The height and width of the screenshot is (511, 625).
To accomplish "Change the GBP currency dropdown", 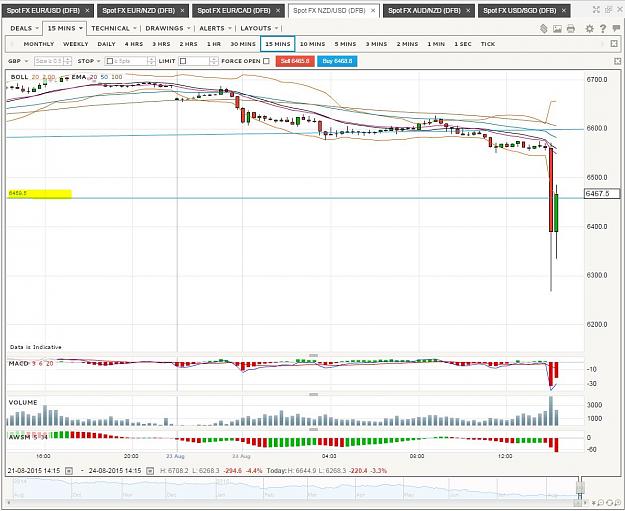I will [x=18, y=61].
